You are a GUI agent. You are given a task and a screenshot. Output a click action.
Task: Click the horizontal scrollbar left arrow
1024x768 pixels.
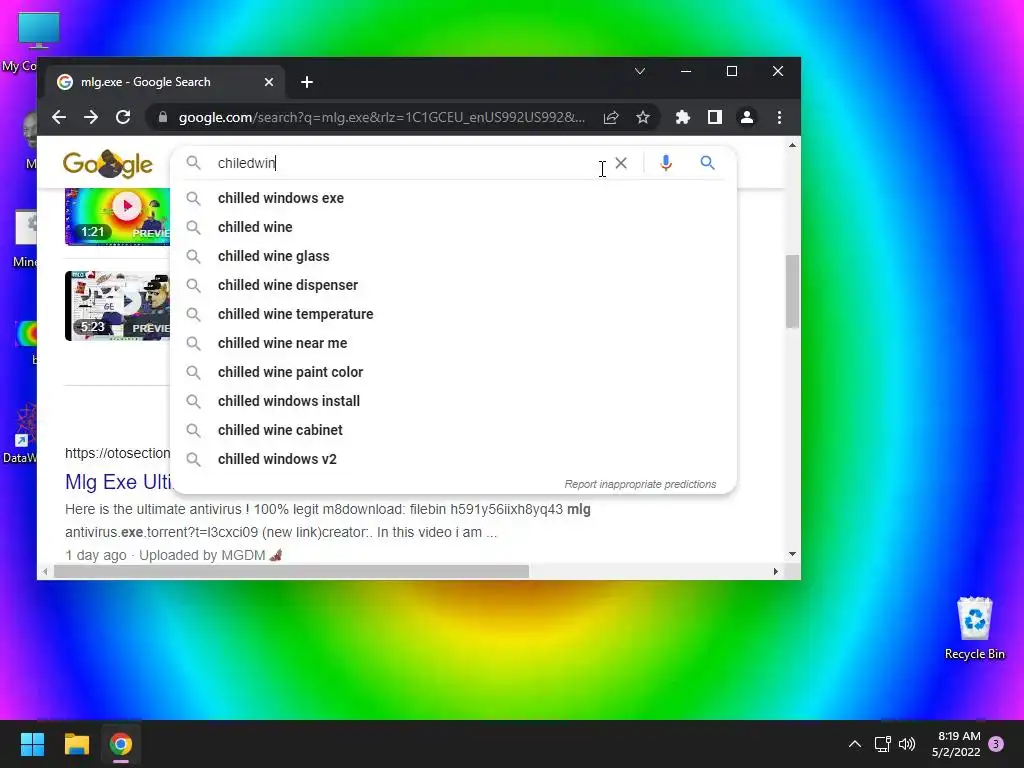click(x=44, y=571)
